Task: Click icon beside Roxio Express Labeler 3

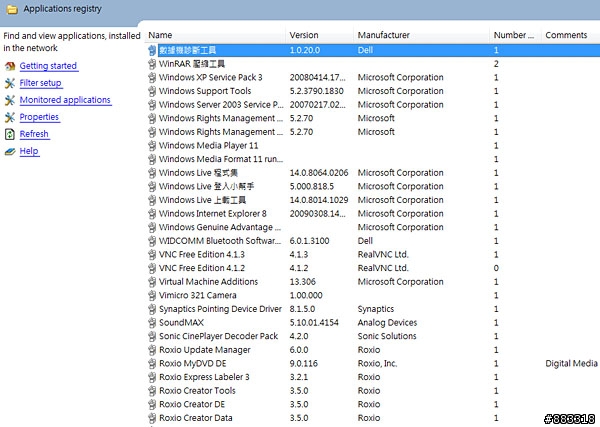Action: pyautogui.click(x=152, y=377)
